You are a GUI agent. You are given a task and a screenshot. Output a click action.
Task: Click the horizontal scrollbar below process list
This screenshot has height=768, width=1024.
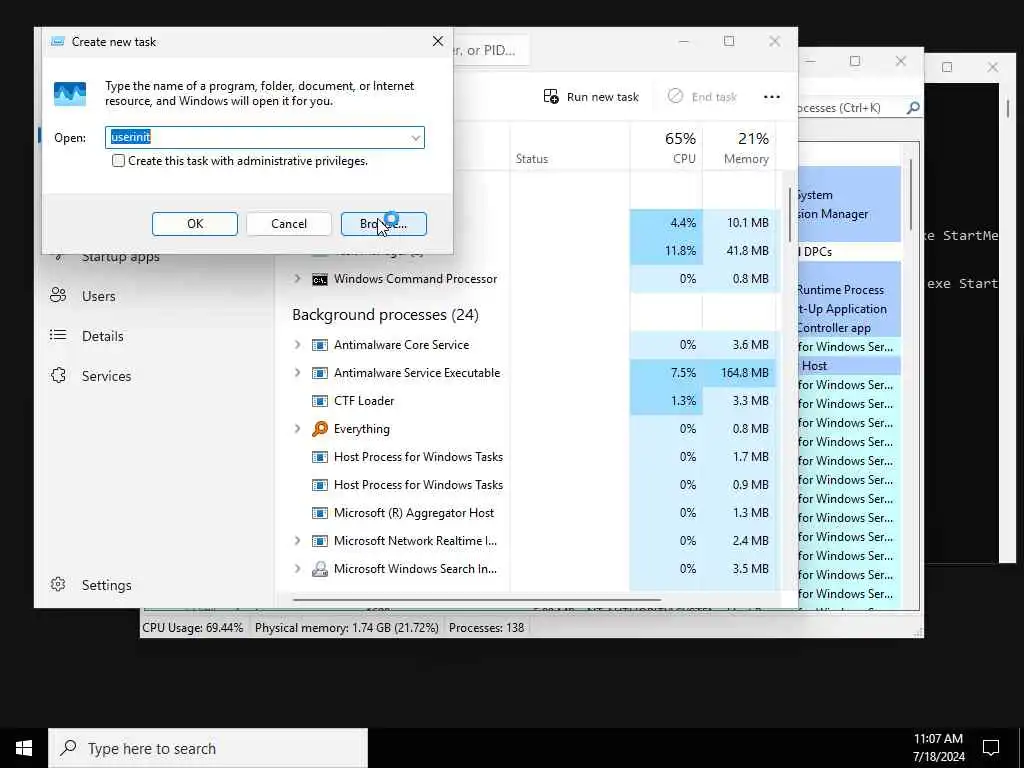pos(477,599)
